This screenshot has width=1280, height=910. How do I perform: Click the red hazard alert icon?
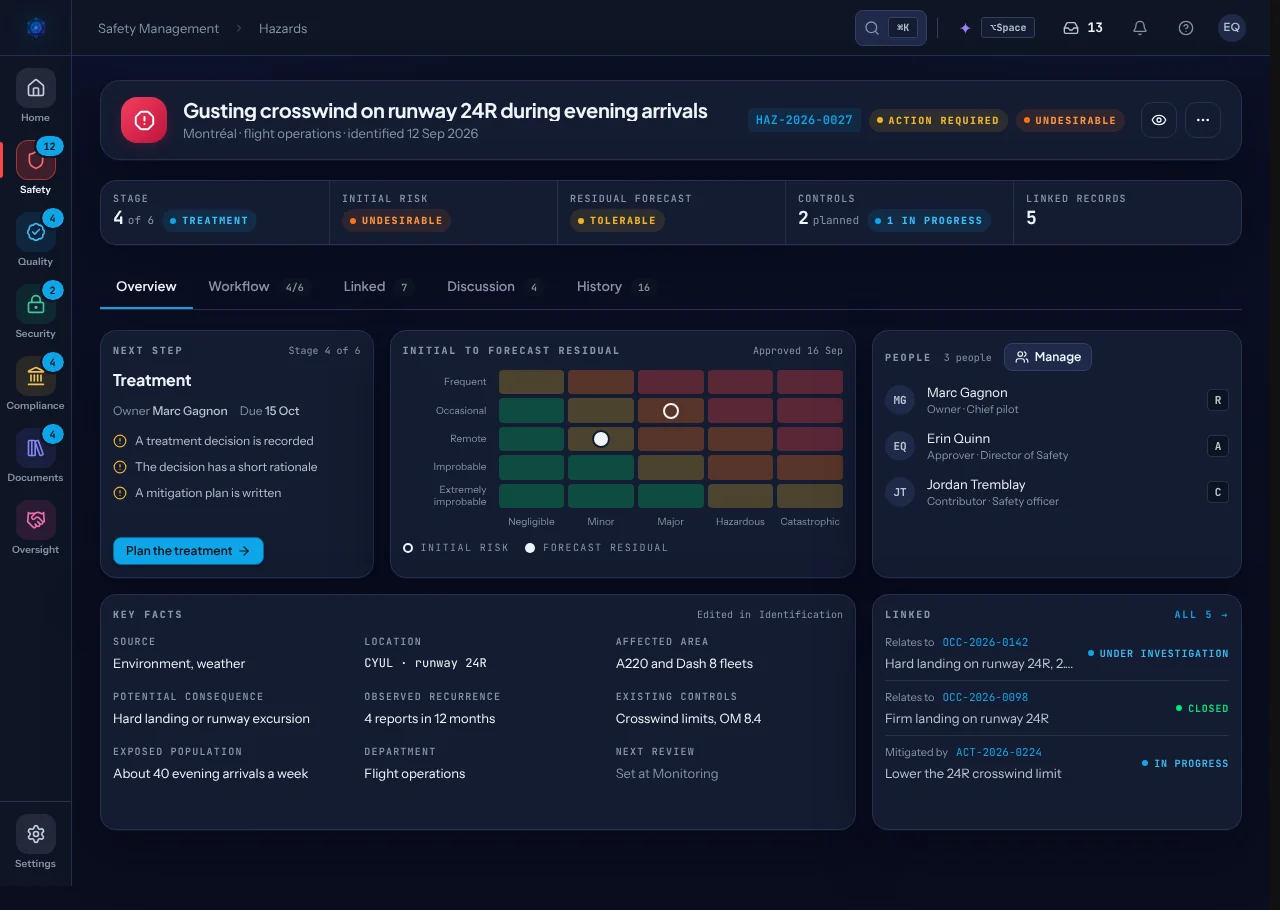[145, 120]
